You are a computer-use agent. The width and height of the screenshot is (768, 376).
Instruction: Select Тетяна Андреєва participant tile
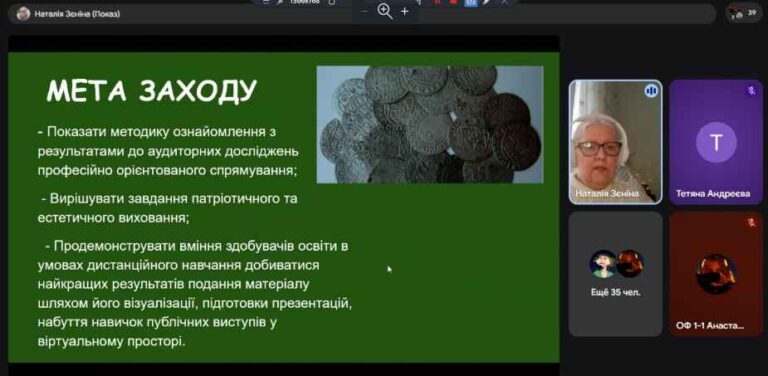pyautogui.click(x=716, y=141)
